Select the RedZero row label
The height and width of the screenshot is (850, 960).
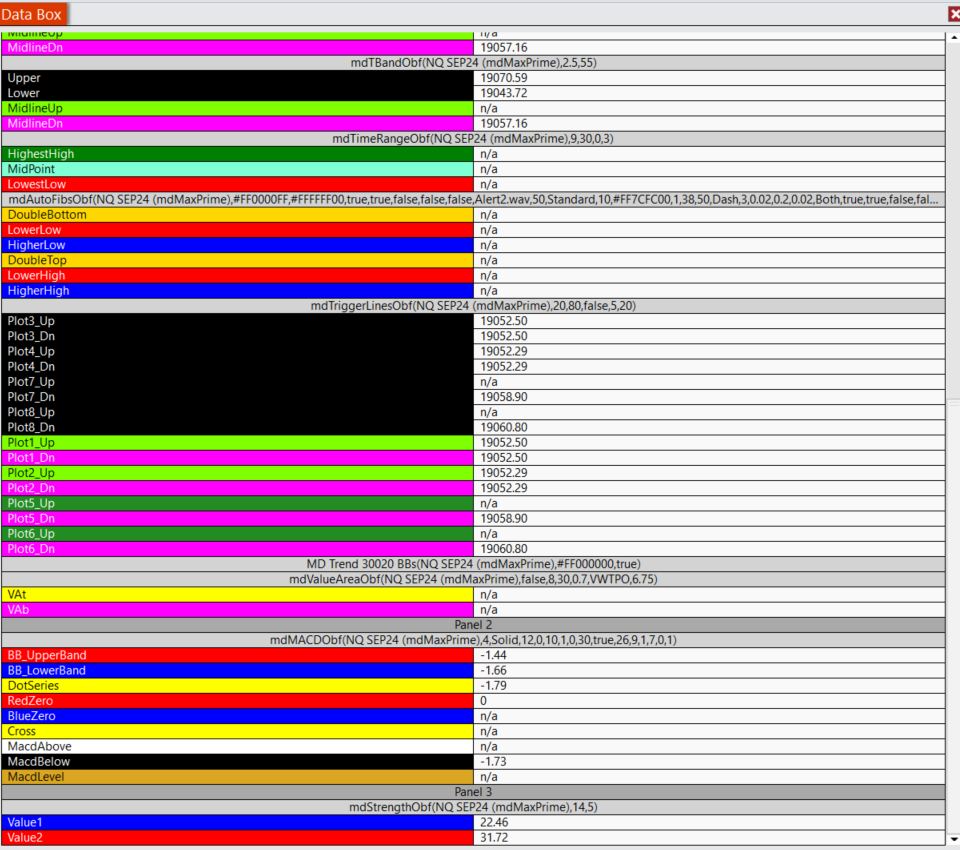click(x=238, y=701)
